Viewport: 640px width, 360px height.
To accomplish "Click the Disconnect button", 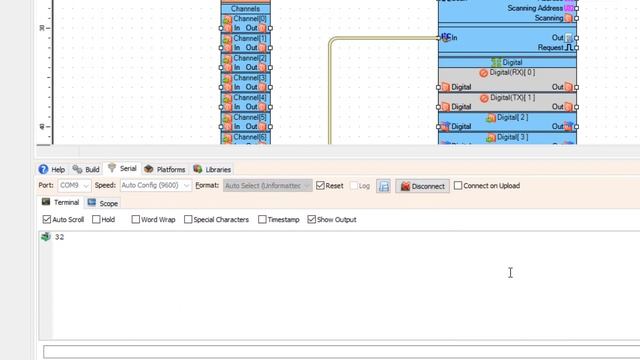I will tap(422, 186).
